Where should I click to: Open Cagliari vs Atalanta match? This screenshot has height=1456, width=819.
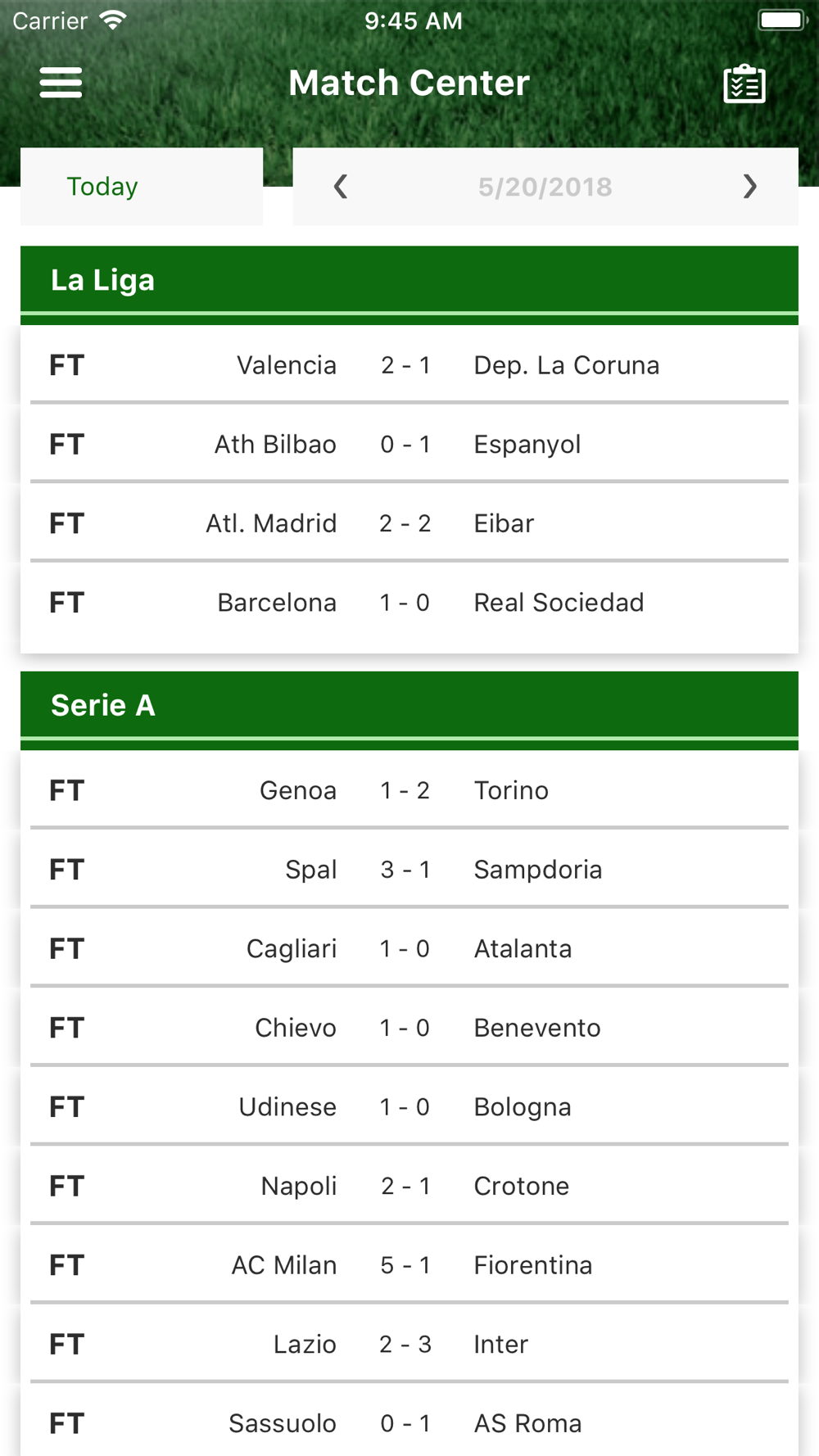click(409, 948)
